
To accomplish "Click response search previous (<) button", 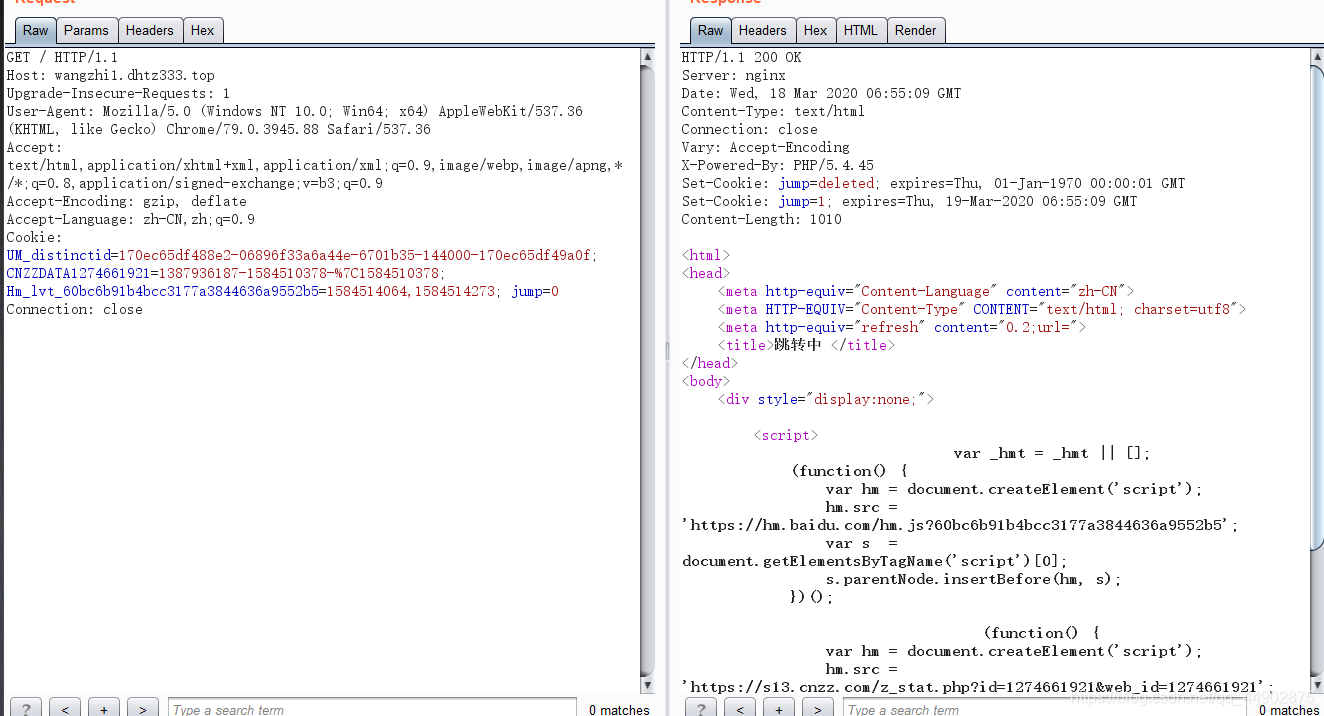I will pos(739,708).
